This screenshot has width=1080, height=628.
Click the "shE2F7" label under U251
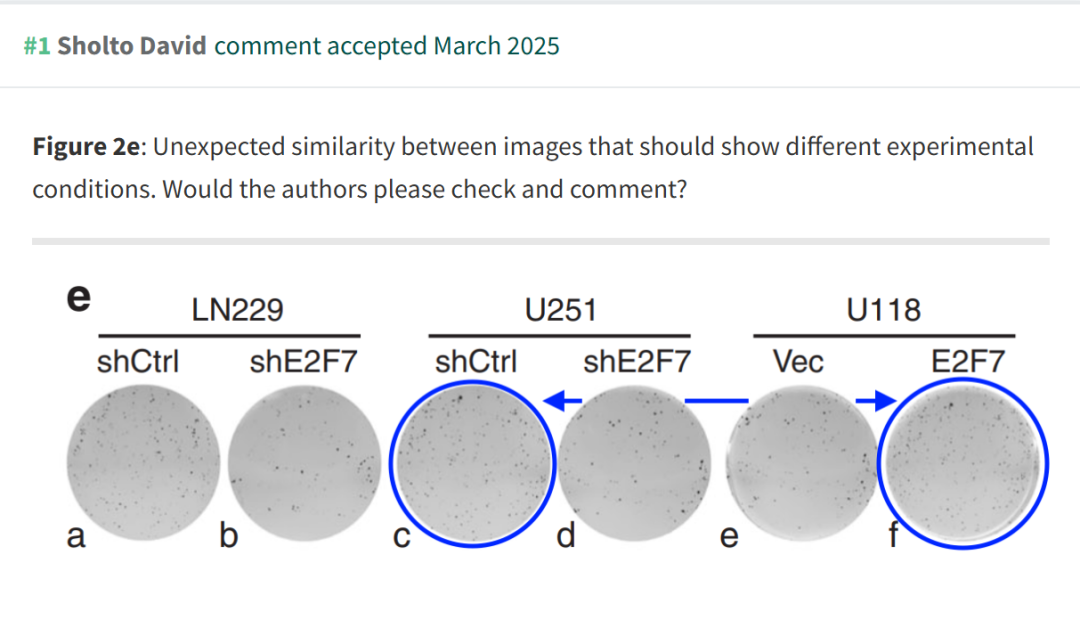coord(637,362)
